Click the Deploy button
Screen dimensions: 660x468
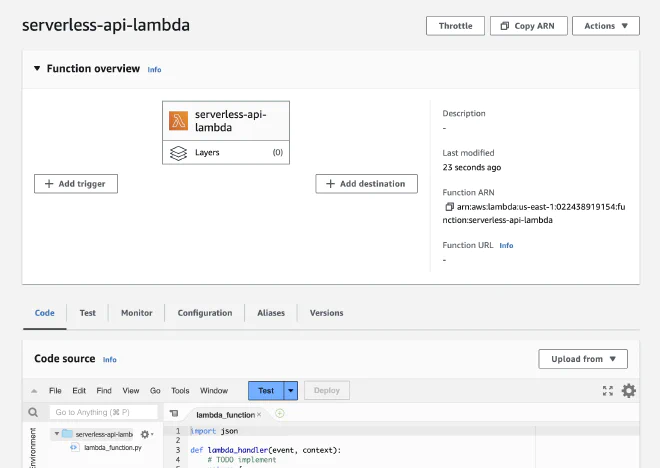327,391
